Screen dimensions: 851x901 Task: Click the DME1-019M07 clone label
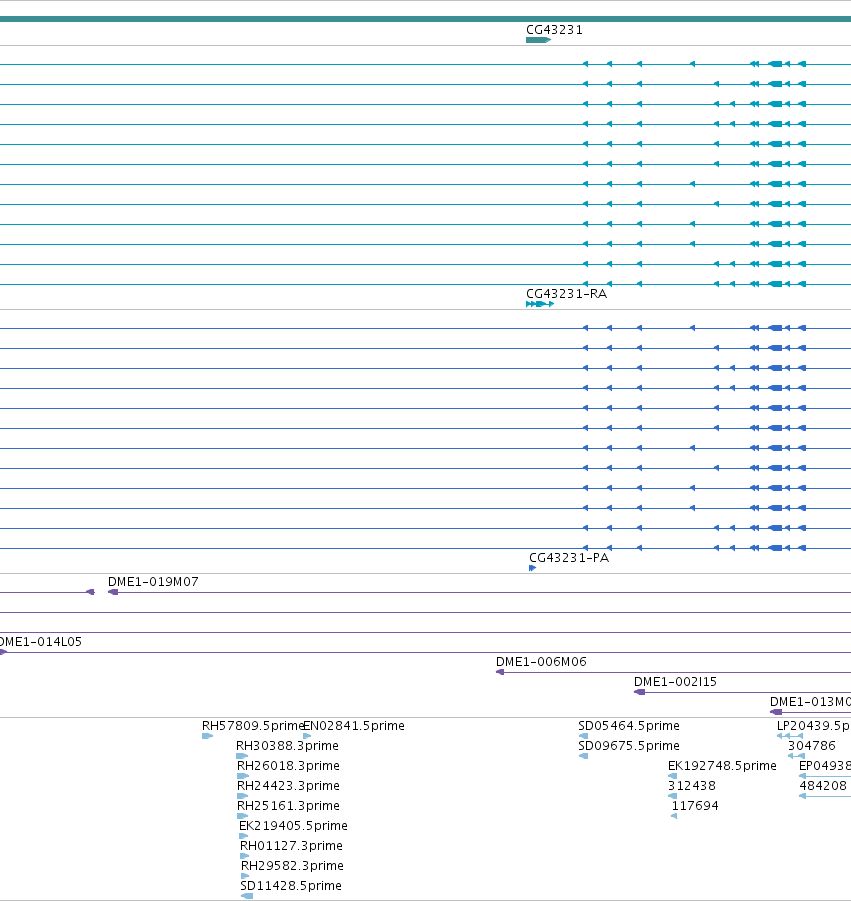tap(153, 582)
